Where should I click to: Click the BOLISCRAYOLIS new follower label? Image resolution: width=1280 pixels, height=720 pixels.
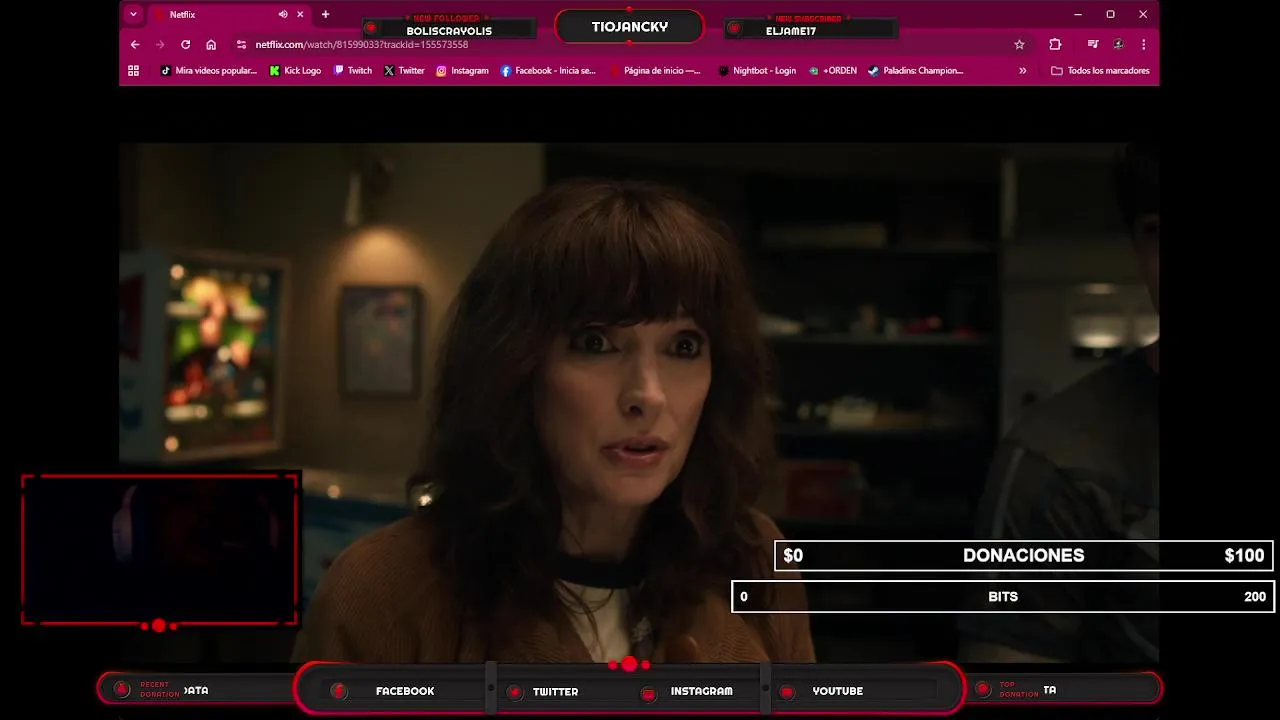[x=449, y=31]
